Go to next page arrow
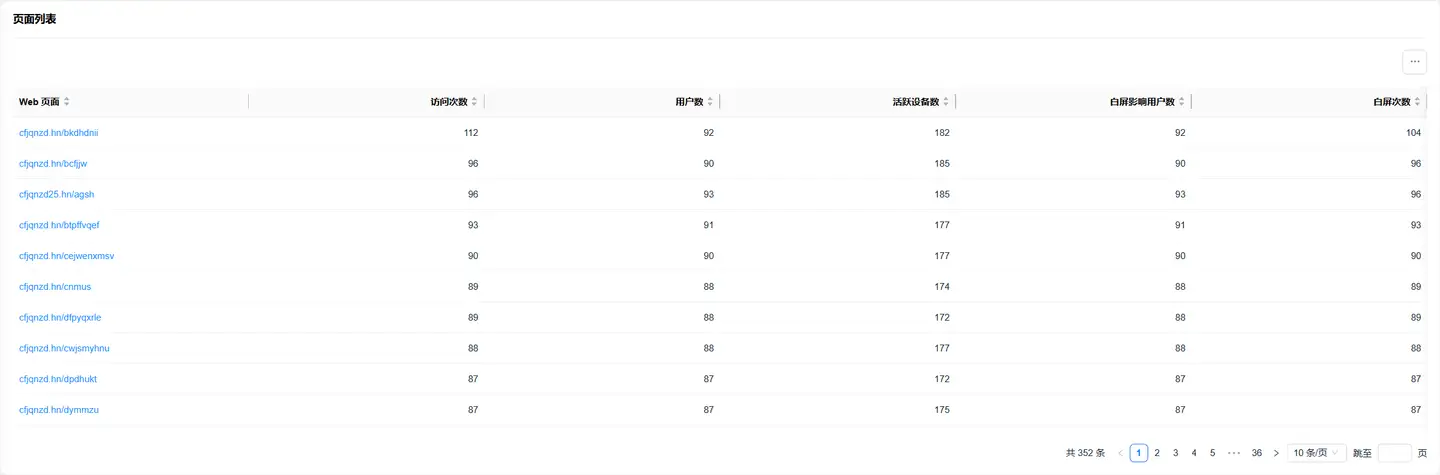This screenshot has height=475, width=1440. (1276, 453)
